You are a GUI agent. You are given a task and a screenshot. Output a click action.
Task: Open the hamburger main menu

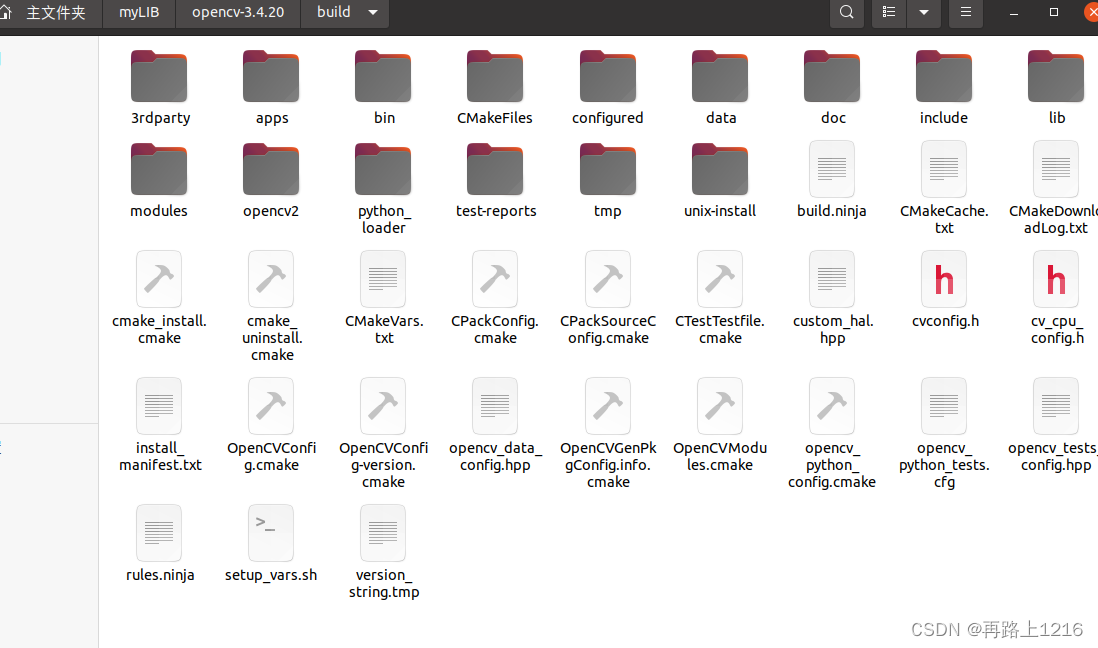[966, 13]
